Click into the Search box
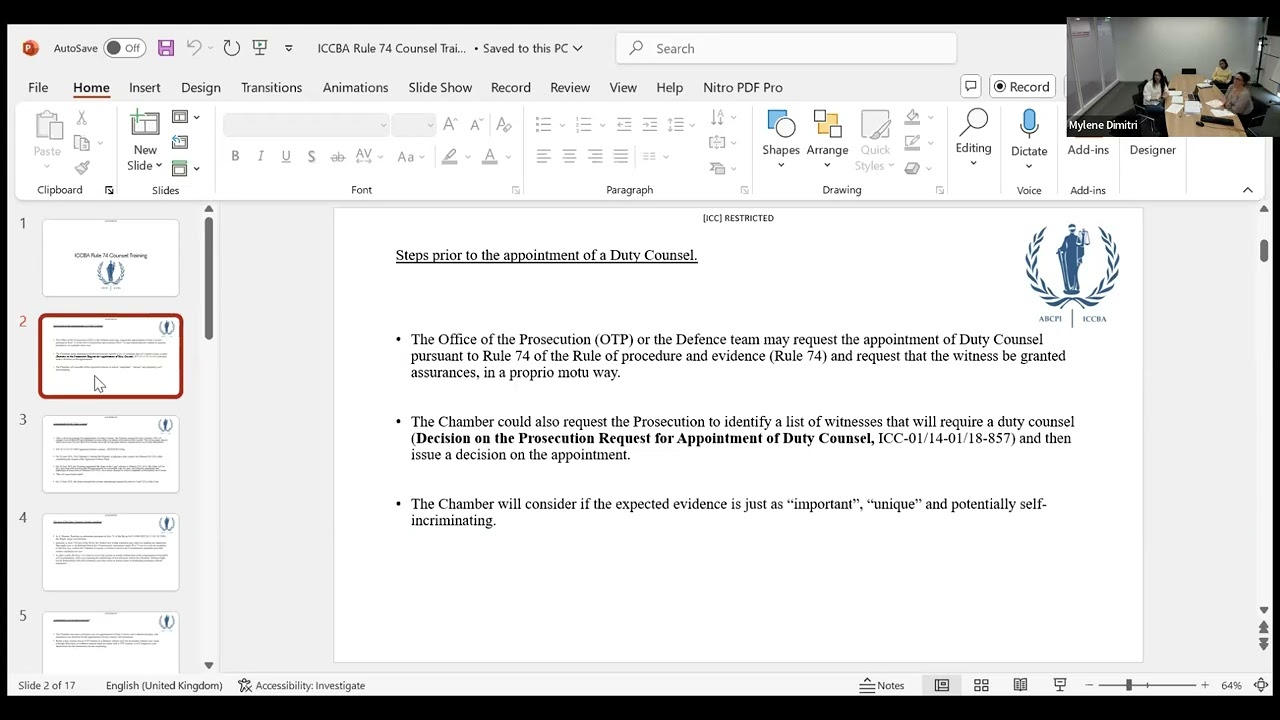Screen dimensions: 1280x720 click(787, 48)
